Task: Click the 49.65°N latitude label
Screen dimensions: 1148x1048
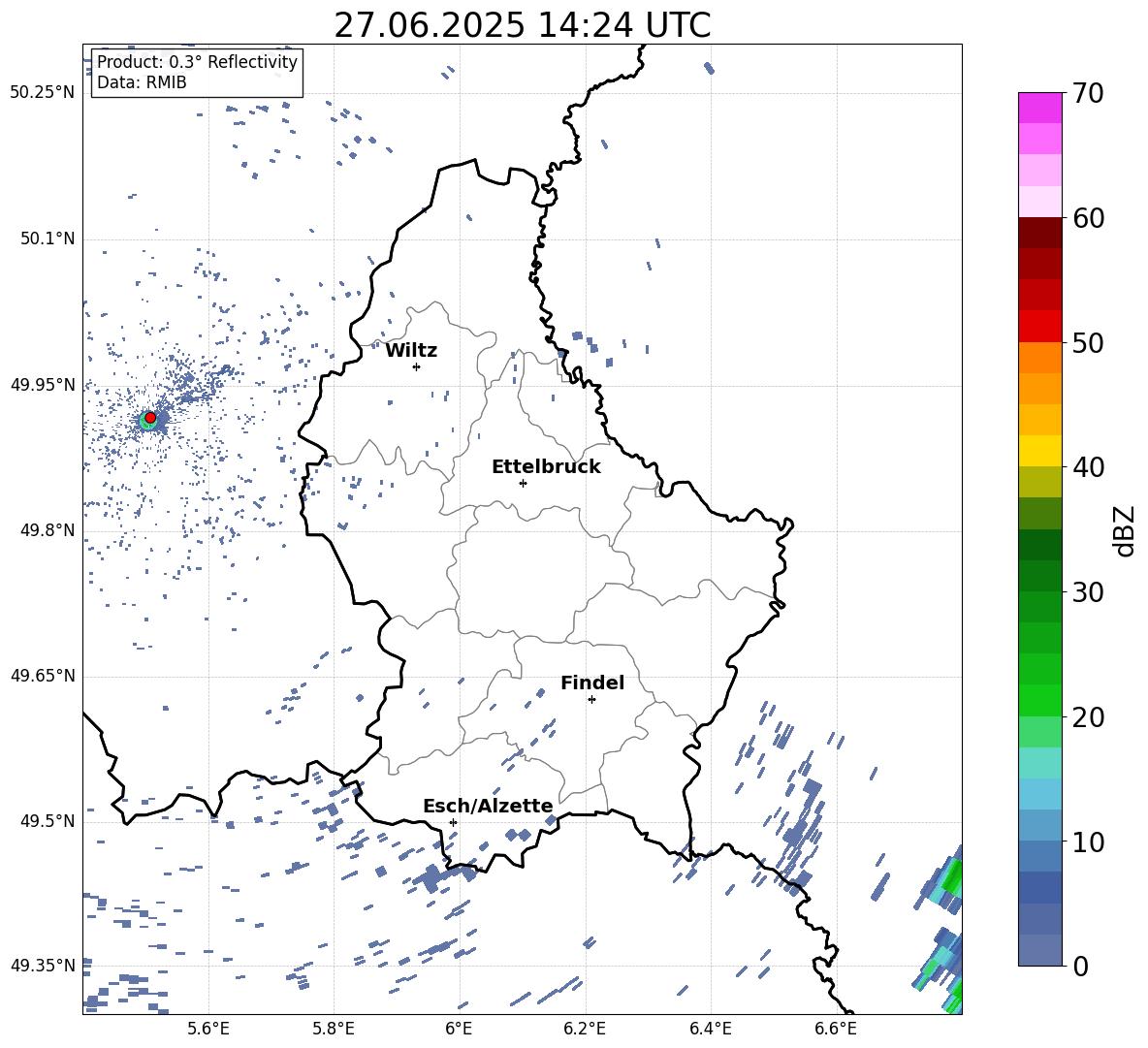Action: (x=43, y=676)
